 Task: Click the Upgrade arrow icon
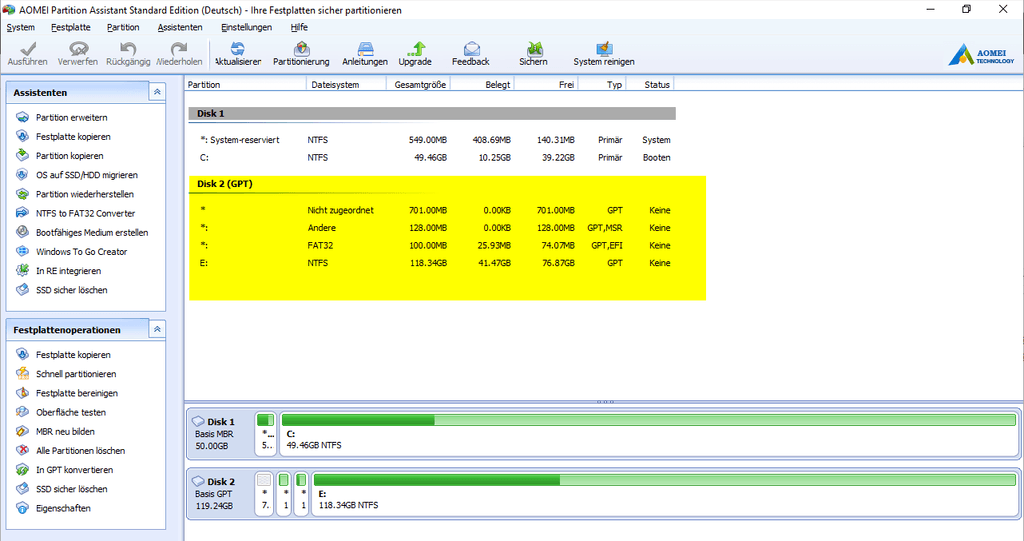[x=415, y=49]
